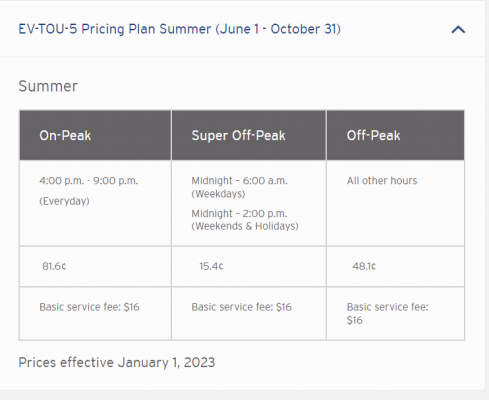The width and height of the screenshot is (489, 400).
Task: Select the Off-Peak column header
Action: tap(395, 135)
